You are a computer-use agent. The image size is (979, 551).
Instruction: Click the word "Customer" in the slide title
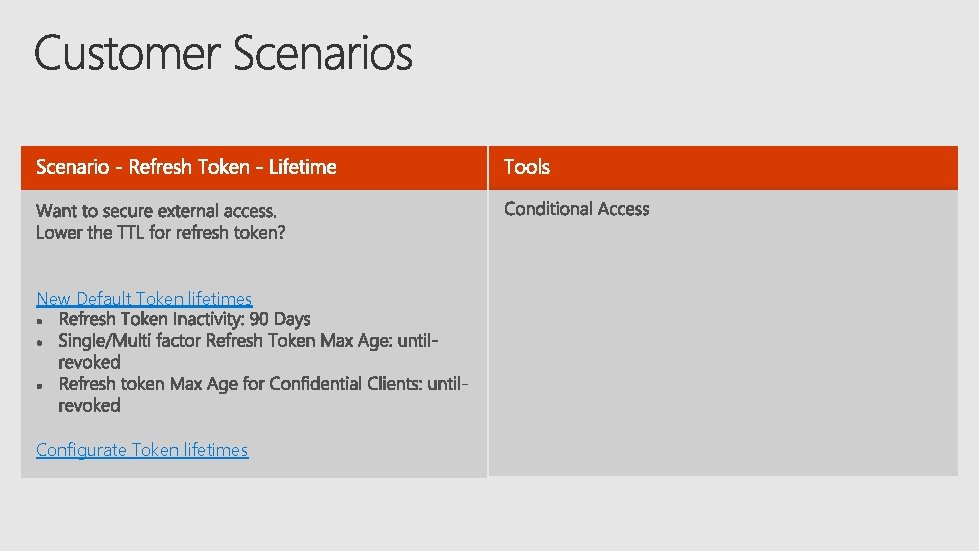(x=126, y=53)
